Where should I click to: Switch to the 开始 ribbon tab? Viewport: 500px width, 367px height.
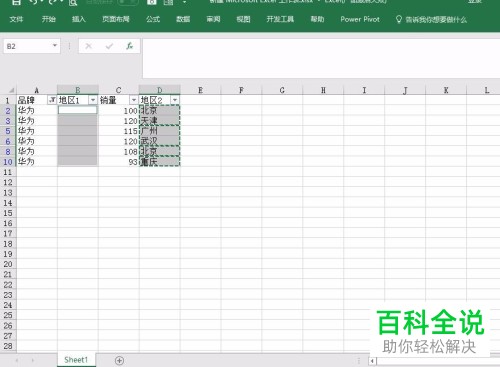[x=49, y=19]
